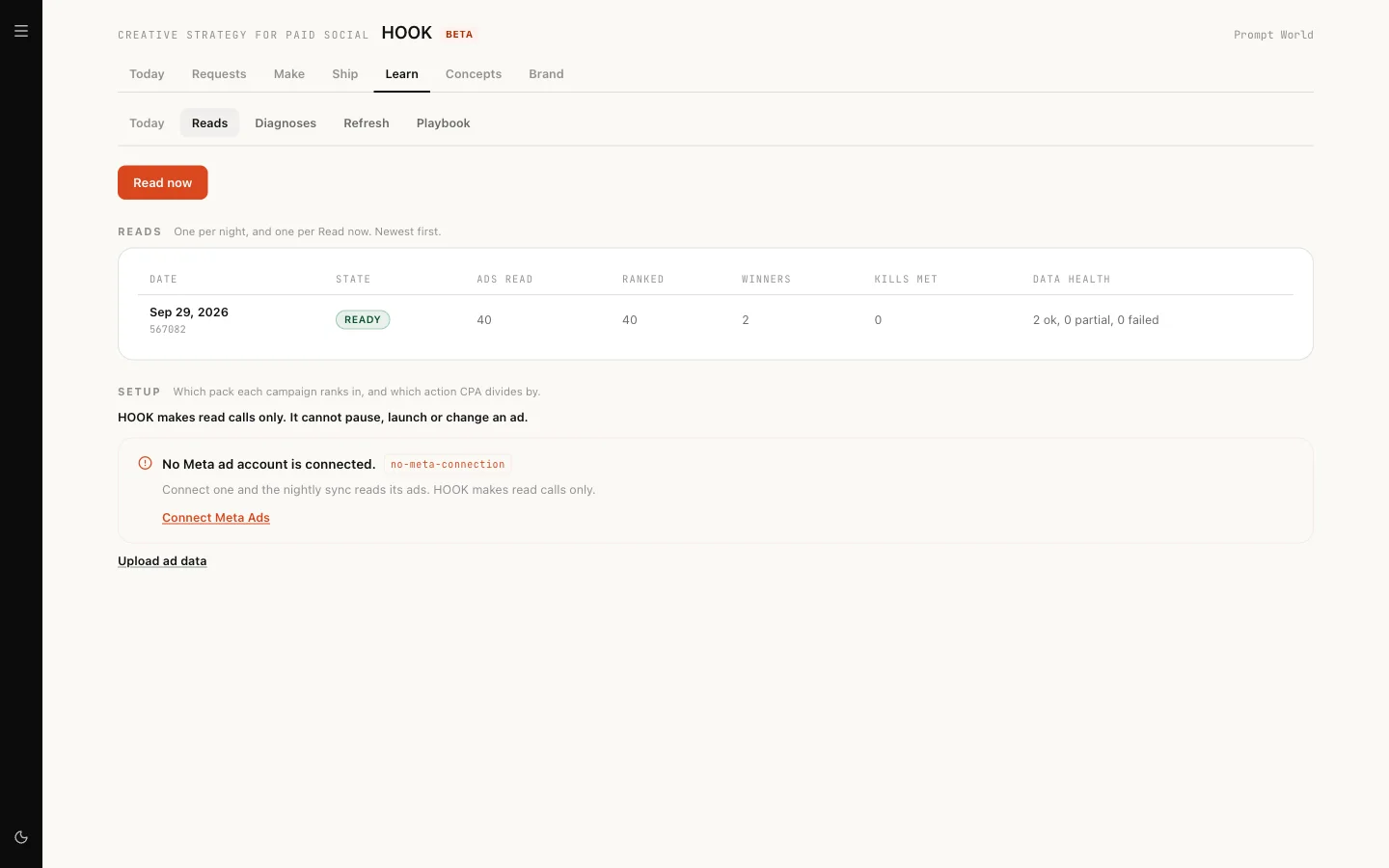Open the Diagnoses sub-tab
The width and height of the screenshot is (1389, 868).
pyautogui.click(x=286, y=123)
